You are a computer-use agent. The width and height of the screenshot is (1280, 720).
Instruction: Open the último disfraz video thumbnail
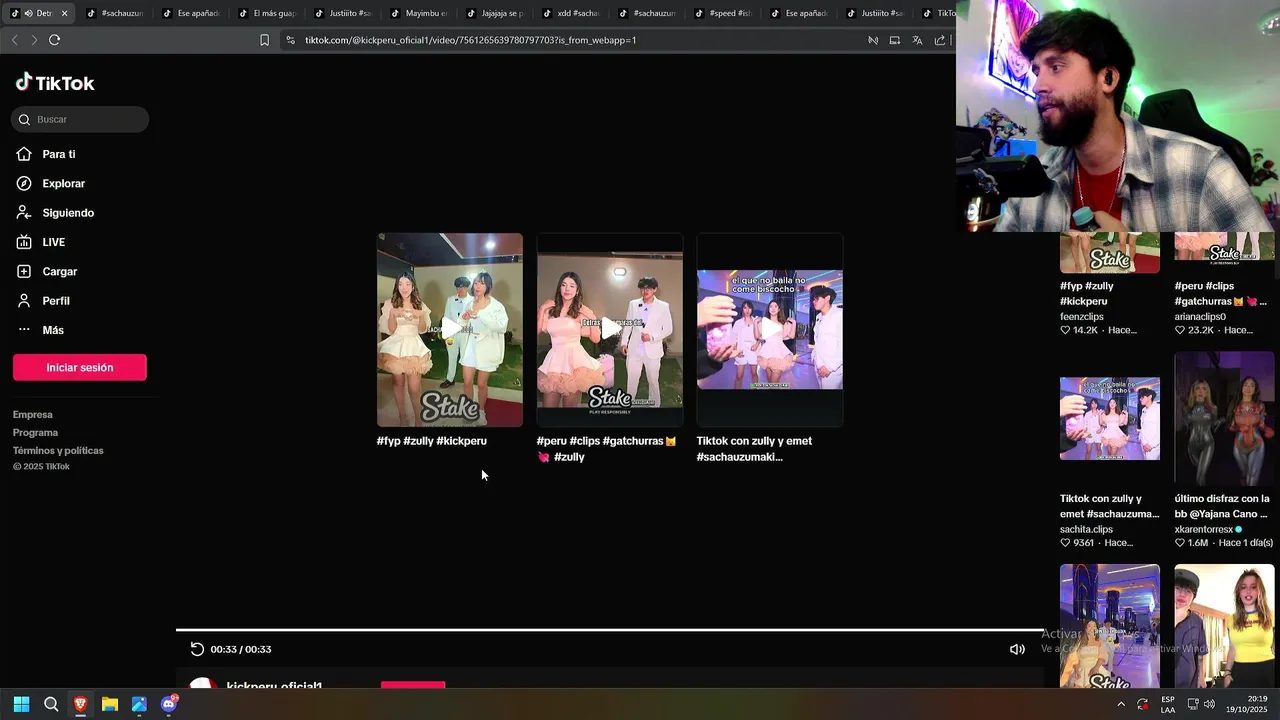pos(1224,418)
